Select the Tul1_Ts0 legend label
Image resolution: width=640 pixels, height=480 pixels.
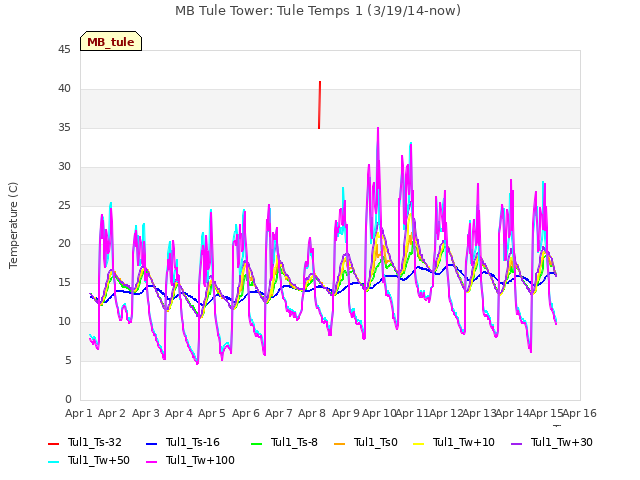pos(376,442)
